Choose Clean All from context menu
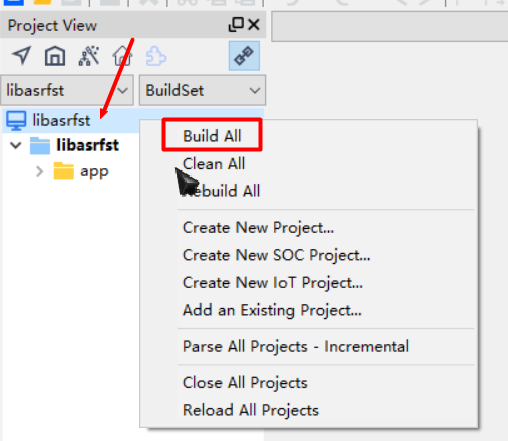Screen dimensions: 508x441 coord(214,164)
